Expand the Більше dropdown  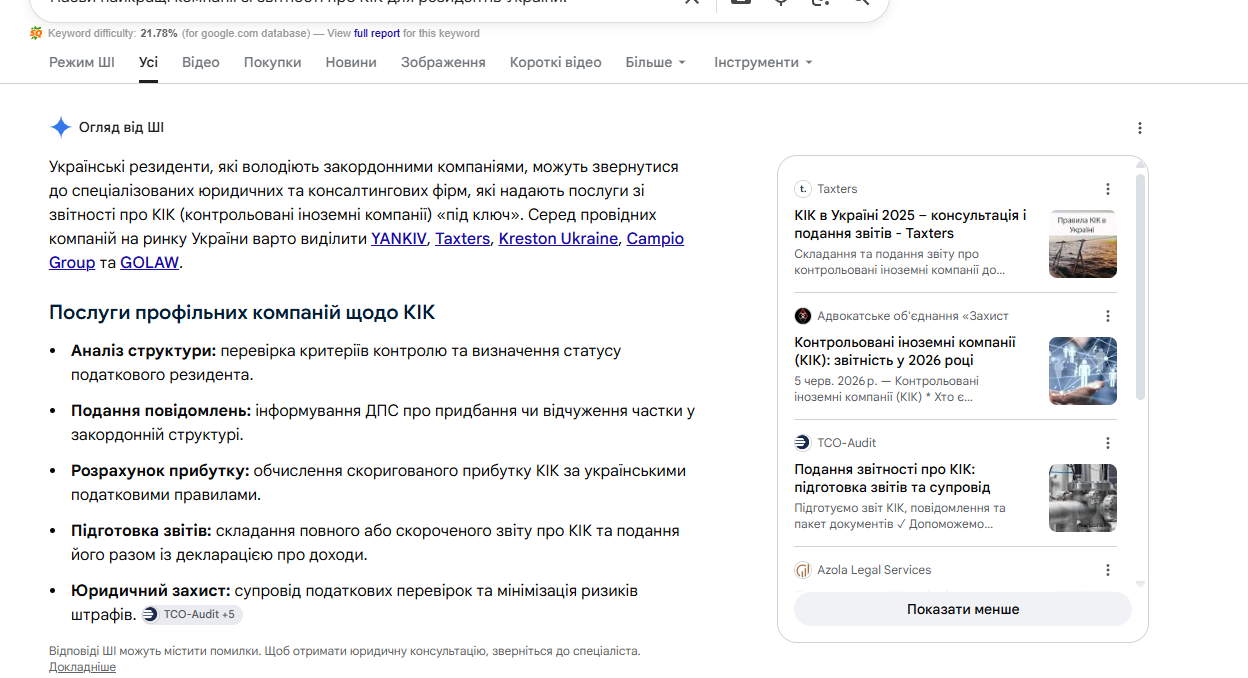[x=656, y=62]
